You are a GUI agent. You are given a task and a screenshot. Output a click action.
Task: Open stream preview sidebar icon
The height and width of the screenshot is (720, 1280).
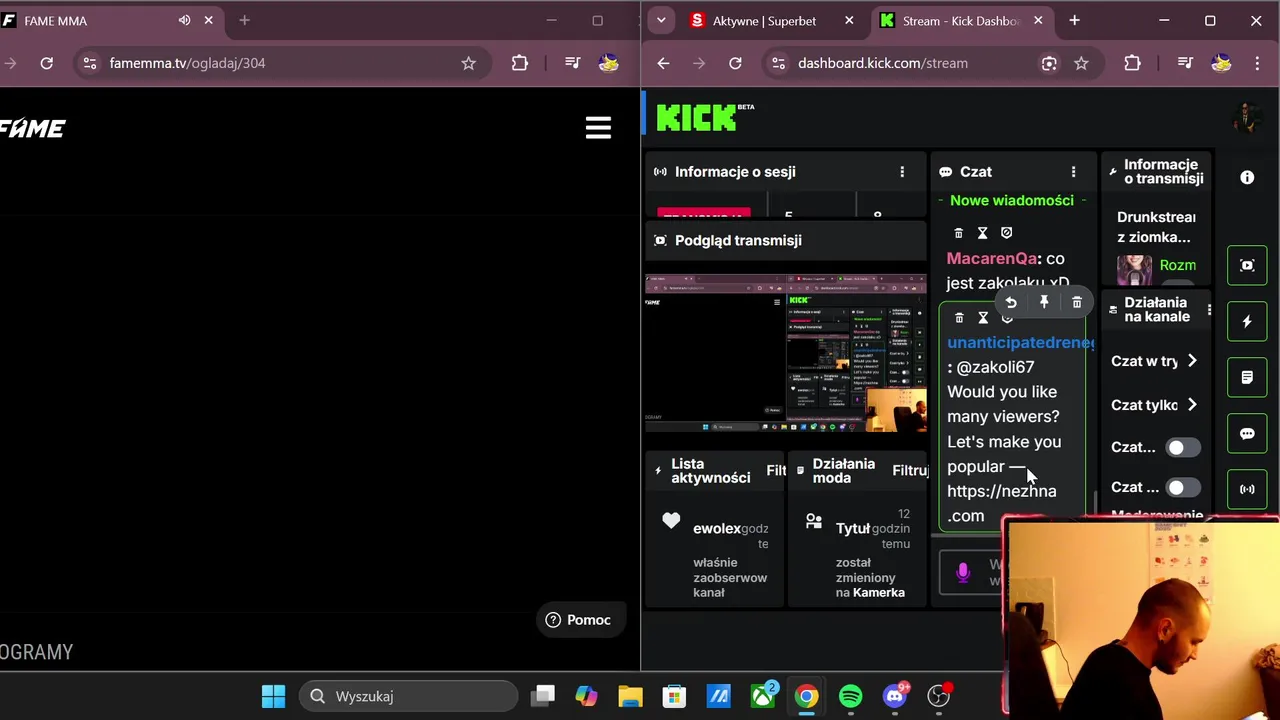click(1247, 266)
